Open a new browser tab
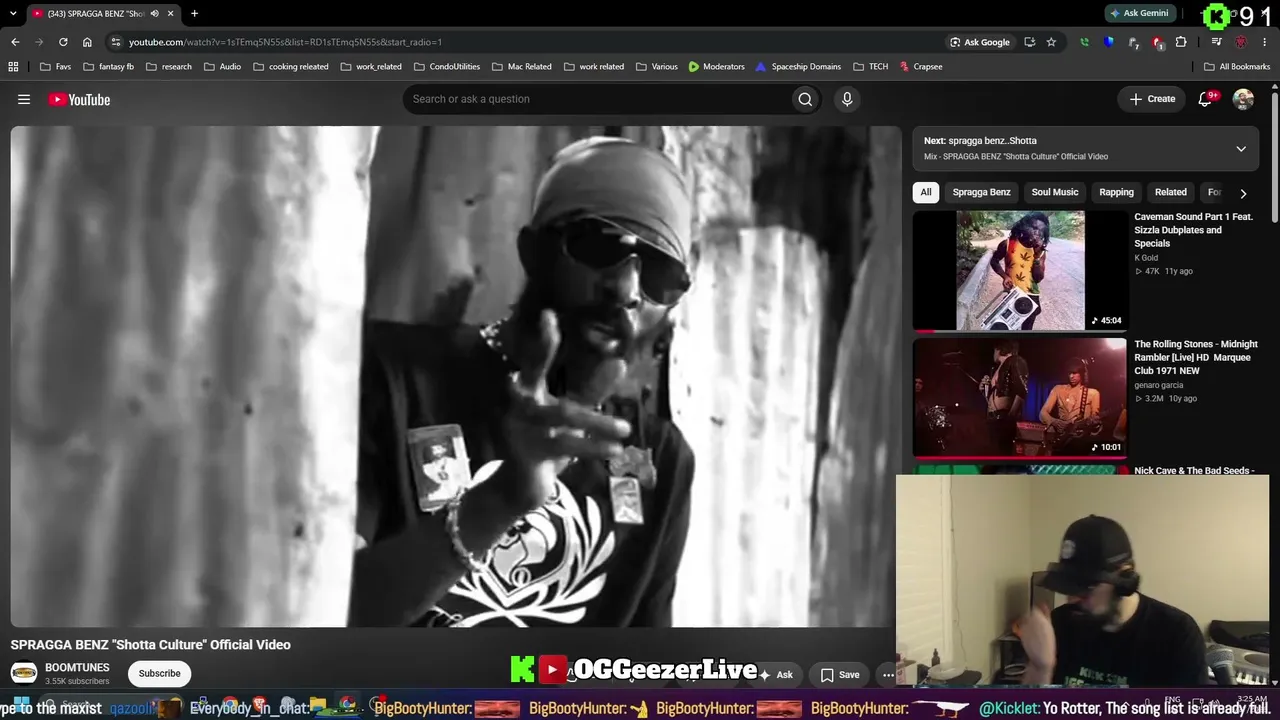This screenshot has width=1280, height=720. click(x=194, y=14)
